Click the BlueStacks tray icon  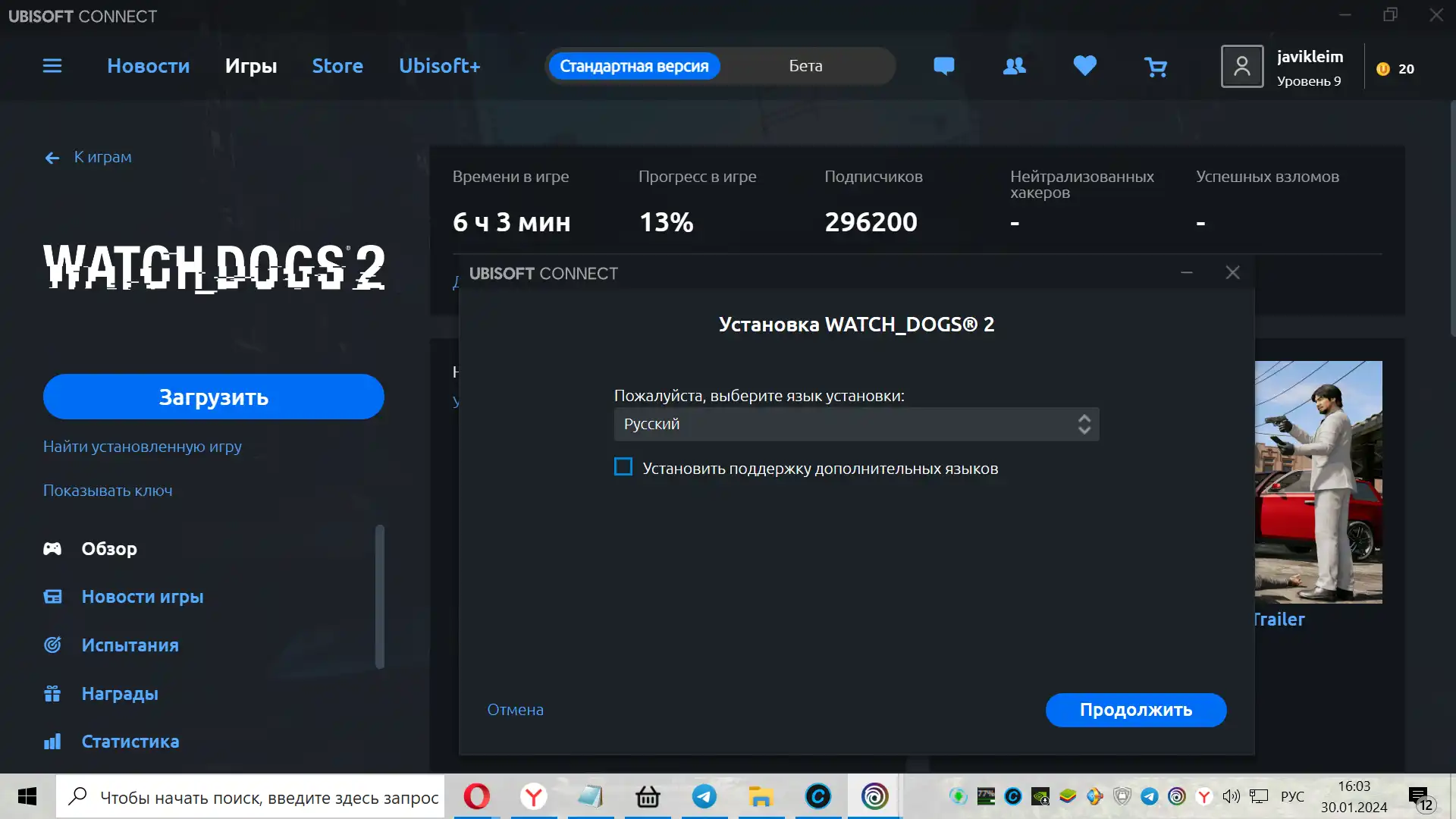[1068, 796]
